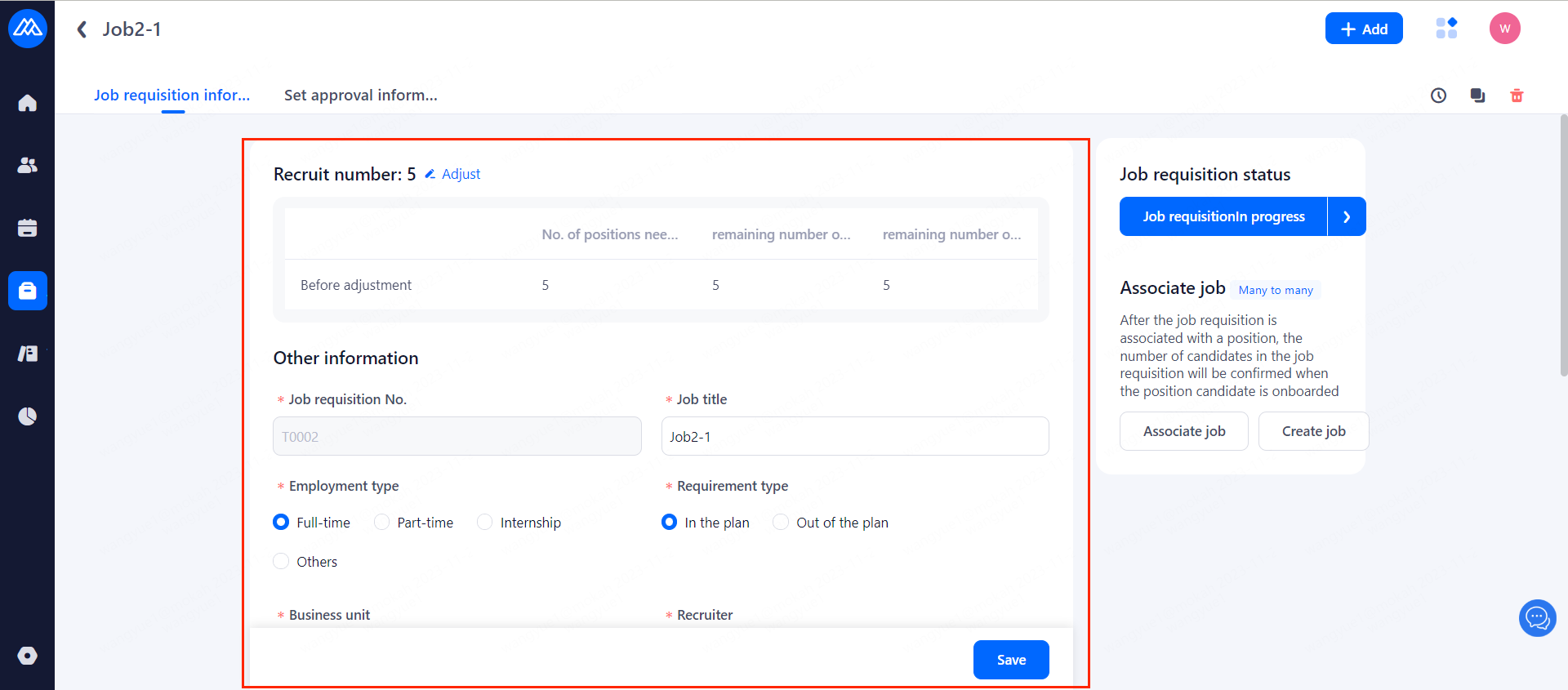
Task: Open the apps grid icon
Action: 1446,29
